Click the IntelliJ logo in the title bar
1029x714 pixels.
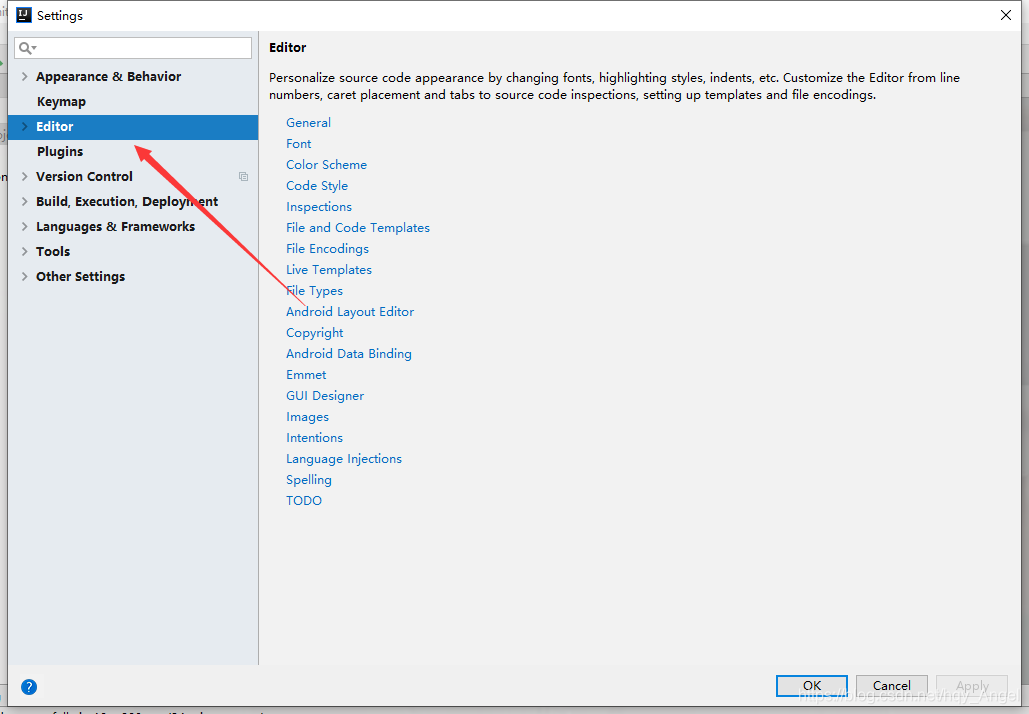click(24, 15)
